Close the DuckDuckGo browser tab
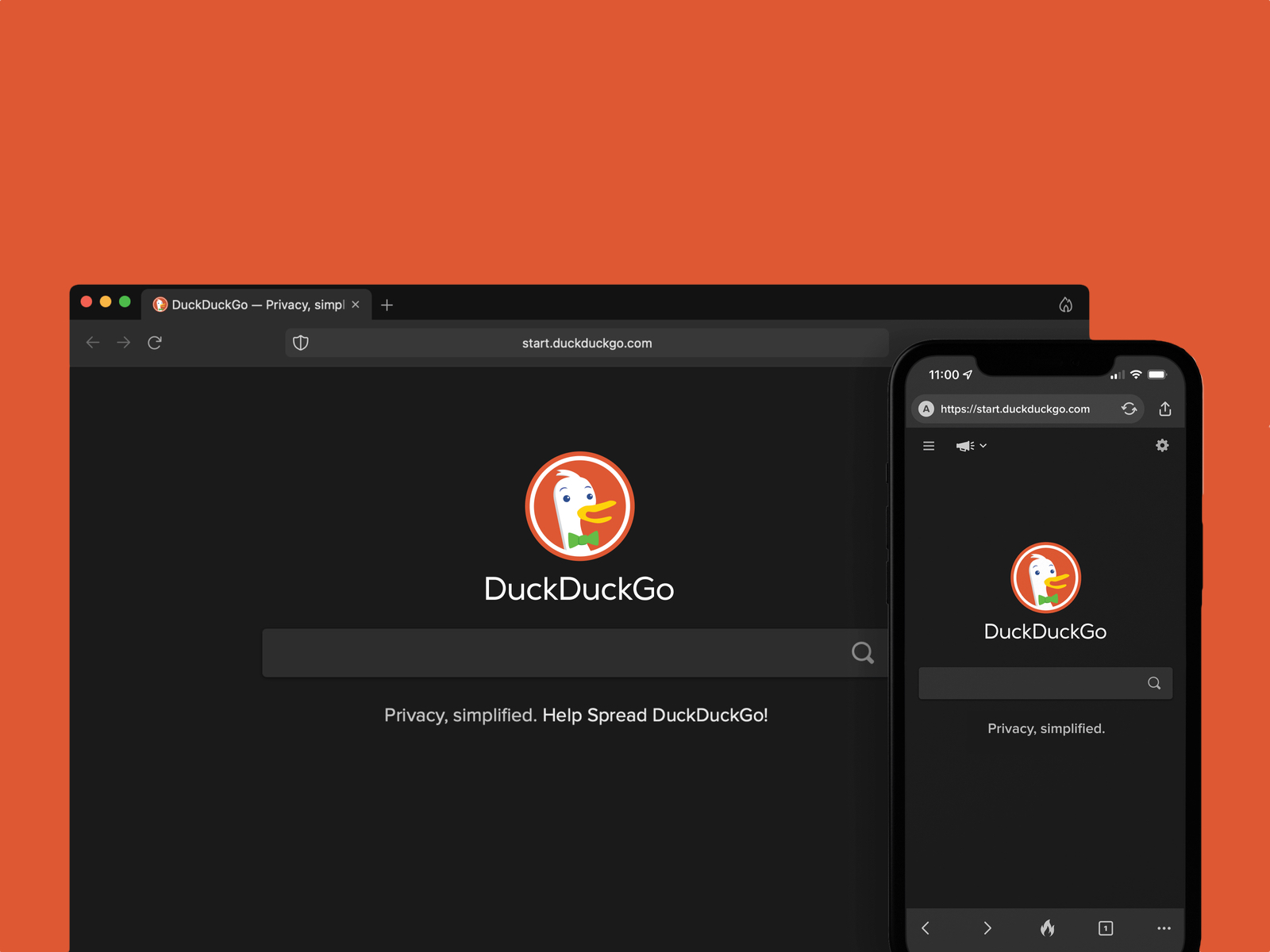The width and height of the screenshot is (1270, 952). [356, 305]
